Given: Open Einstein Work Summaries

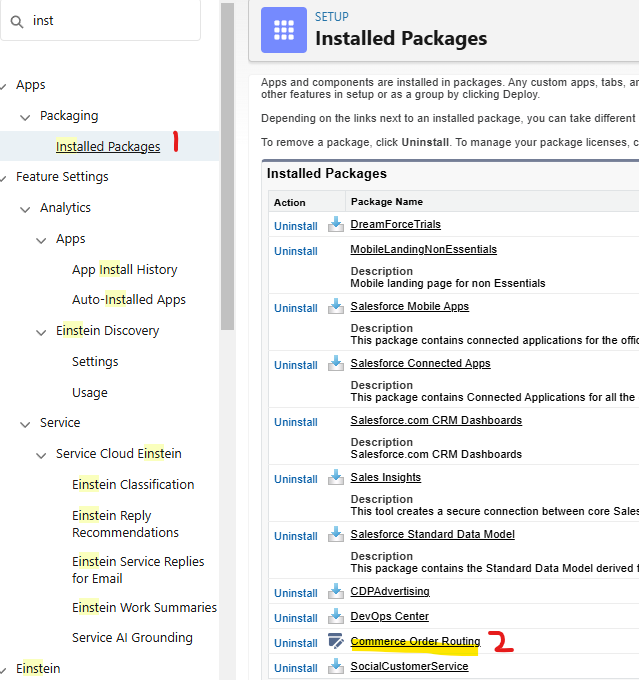Looking at the screenshot, I should click(144, 608).
